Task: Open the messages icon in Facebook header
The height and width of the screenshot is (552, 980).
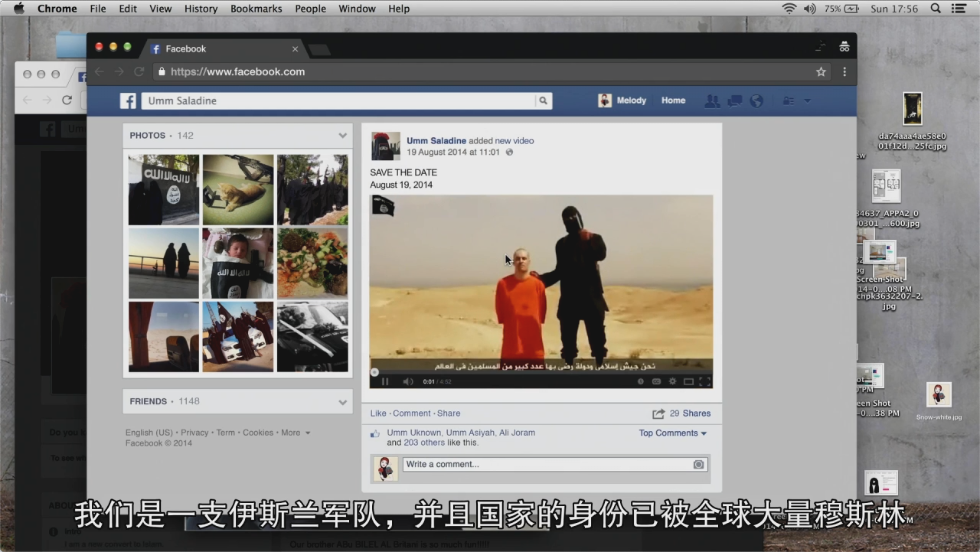Action: point(734,101)
